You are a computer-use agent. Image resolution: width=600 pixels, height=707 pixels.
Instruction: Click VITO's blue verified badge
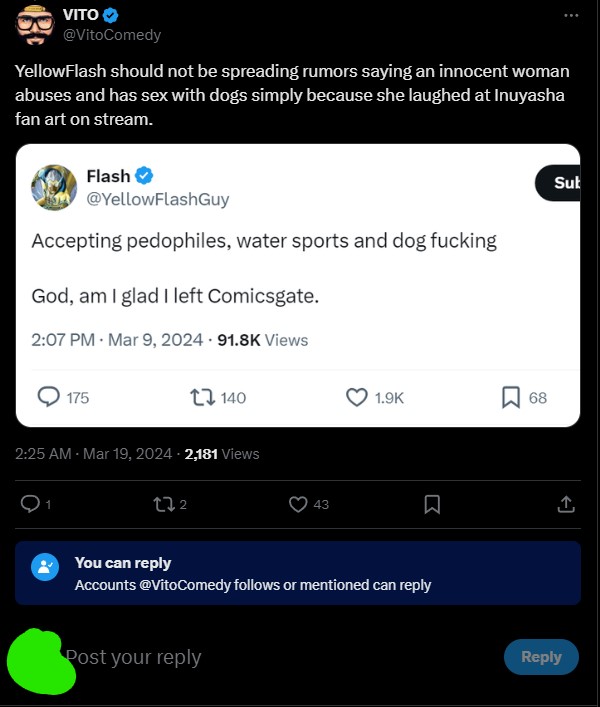point(110,15)
